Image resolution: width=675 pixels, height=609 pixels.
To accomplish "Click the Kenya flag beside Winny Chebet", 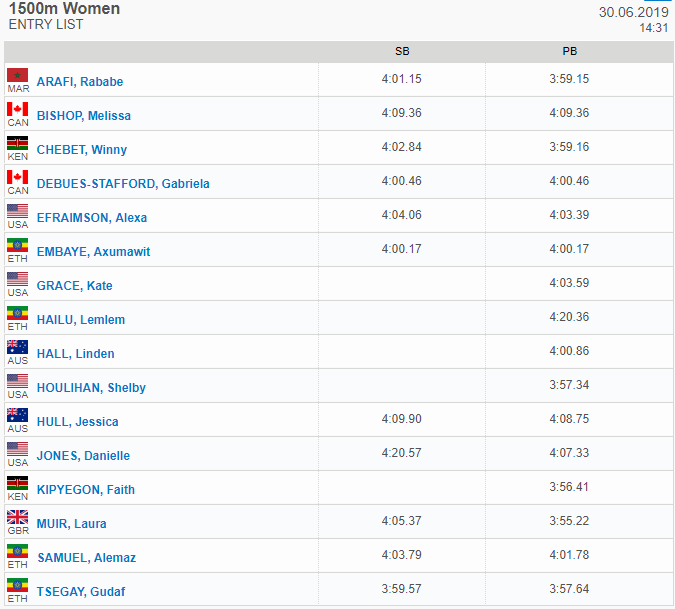I will 18,143.
